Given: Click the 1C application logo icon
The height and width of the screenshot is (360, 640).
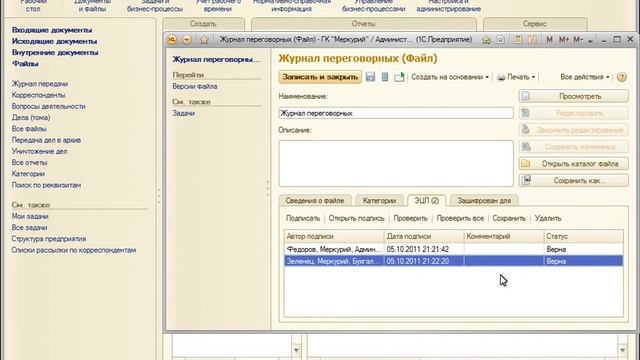Looking at the screenshot, I should 172,40.
